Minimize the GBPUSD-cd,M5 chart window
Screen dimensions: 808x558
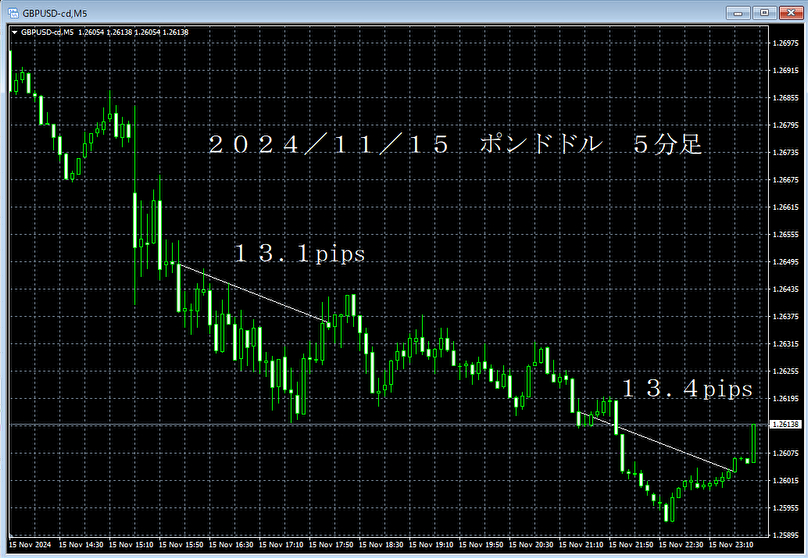(x=738, y=12)
